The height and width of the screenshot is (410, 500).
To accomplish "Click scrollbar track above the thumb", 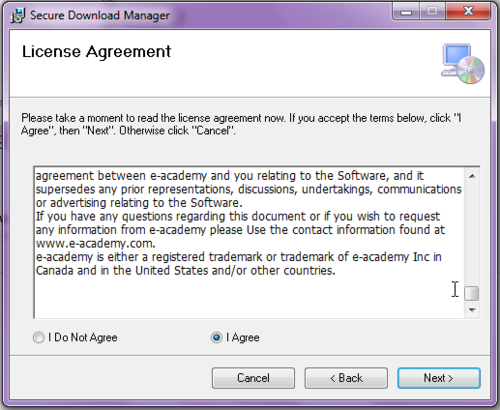I will 472,234.
